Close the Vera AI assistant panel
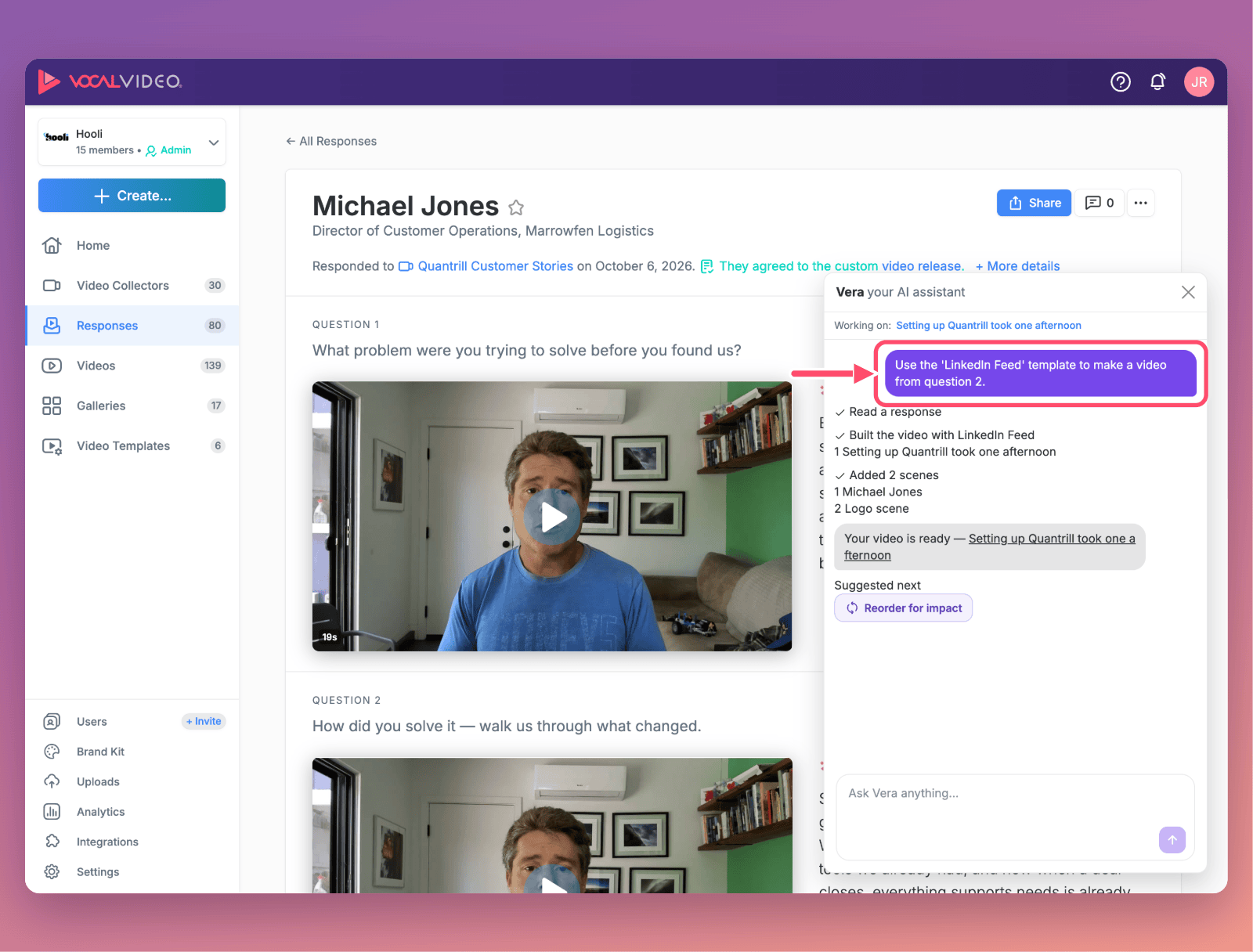This screenshot has height=952, width=1253. click(x=1188, y=292)
